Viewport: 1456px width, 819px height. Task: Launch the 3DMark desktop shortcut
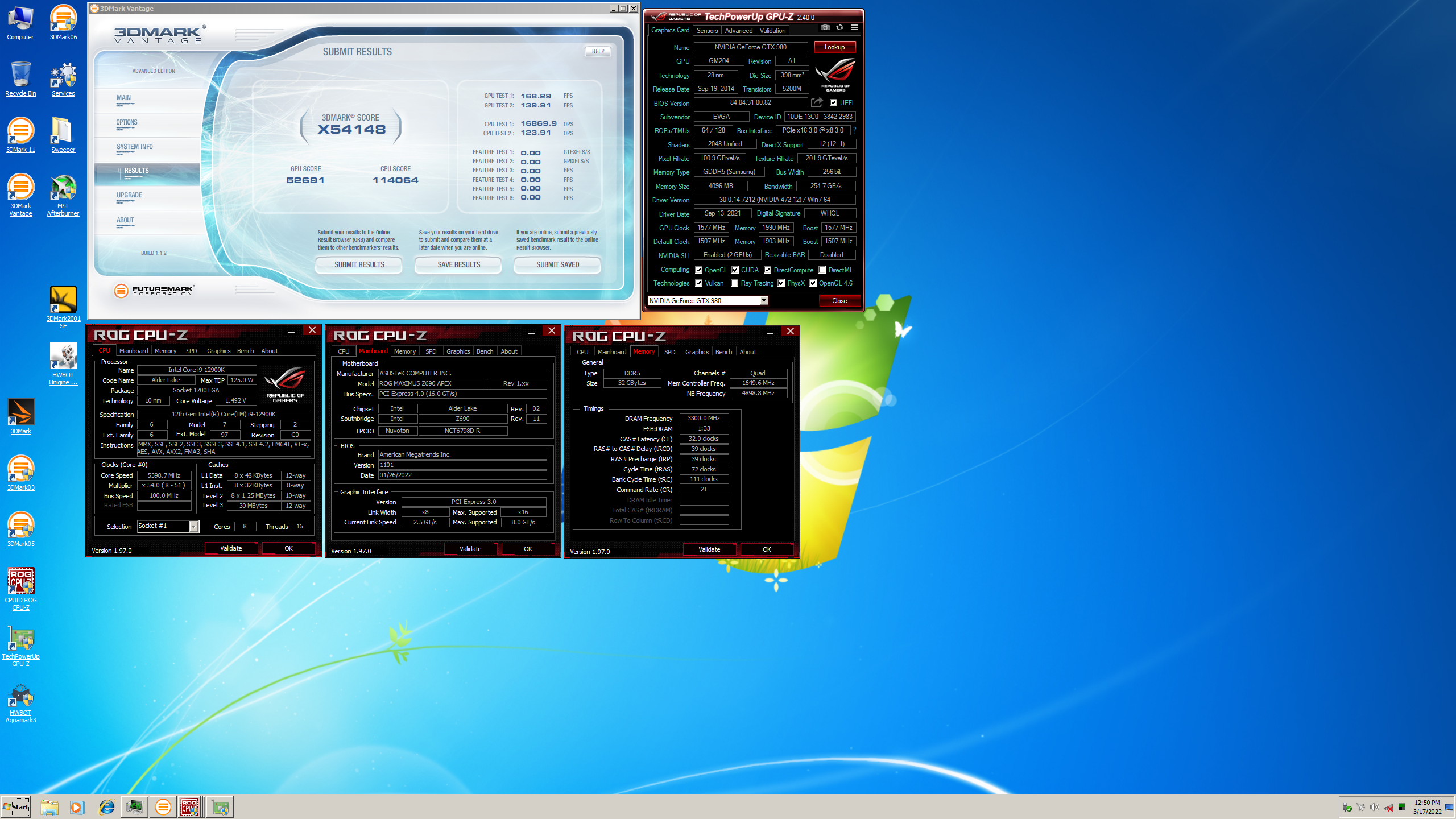pyautogui.click(x=20, y=417)
